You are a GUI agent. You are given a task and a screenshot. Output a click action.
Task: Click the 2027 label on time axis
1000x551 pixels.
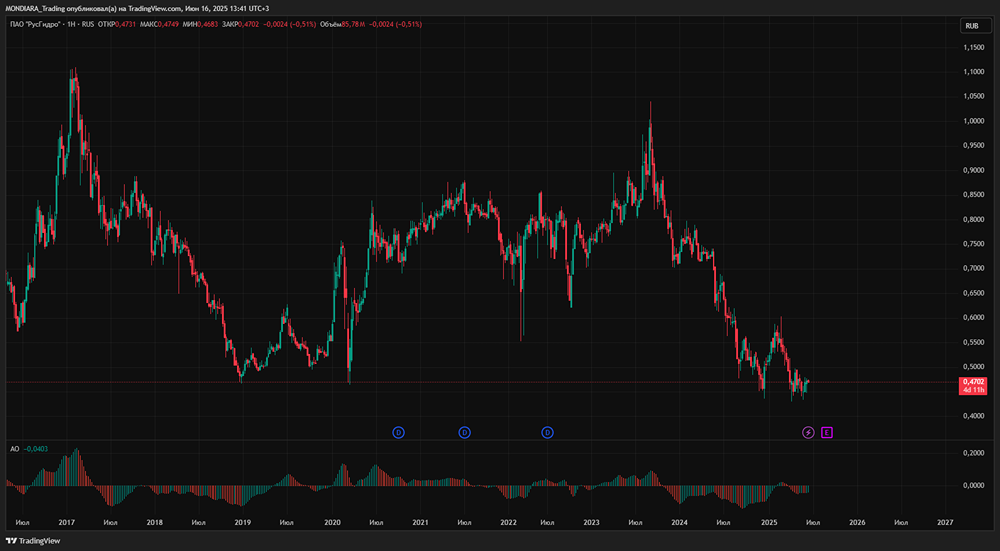click(945, 522)
